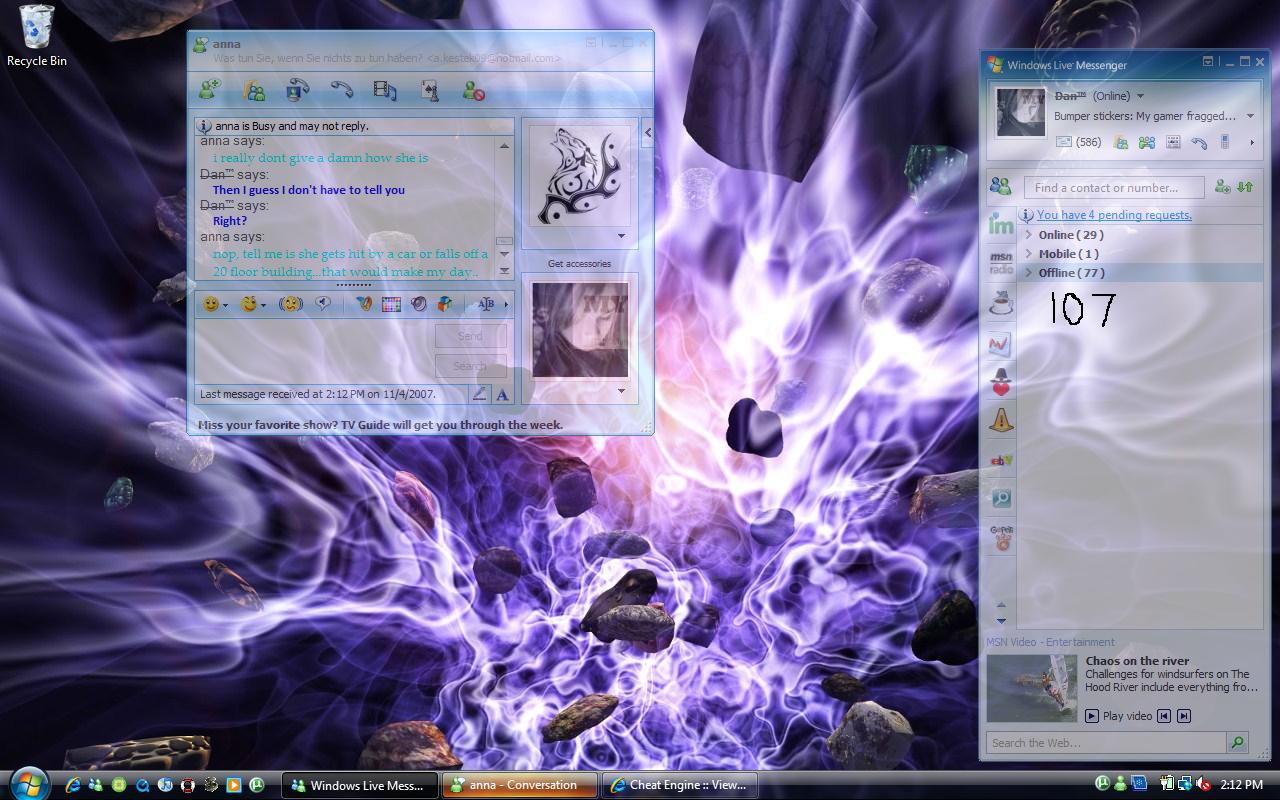Click the mobile phone icon in Messenger
1280x800 pixels.
coord(1225,143)
